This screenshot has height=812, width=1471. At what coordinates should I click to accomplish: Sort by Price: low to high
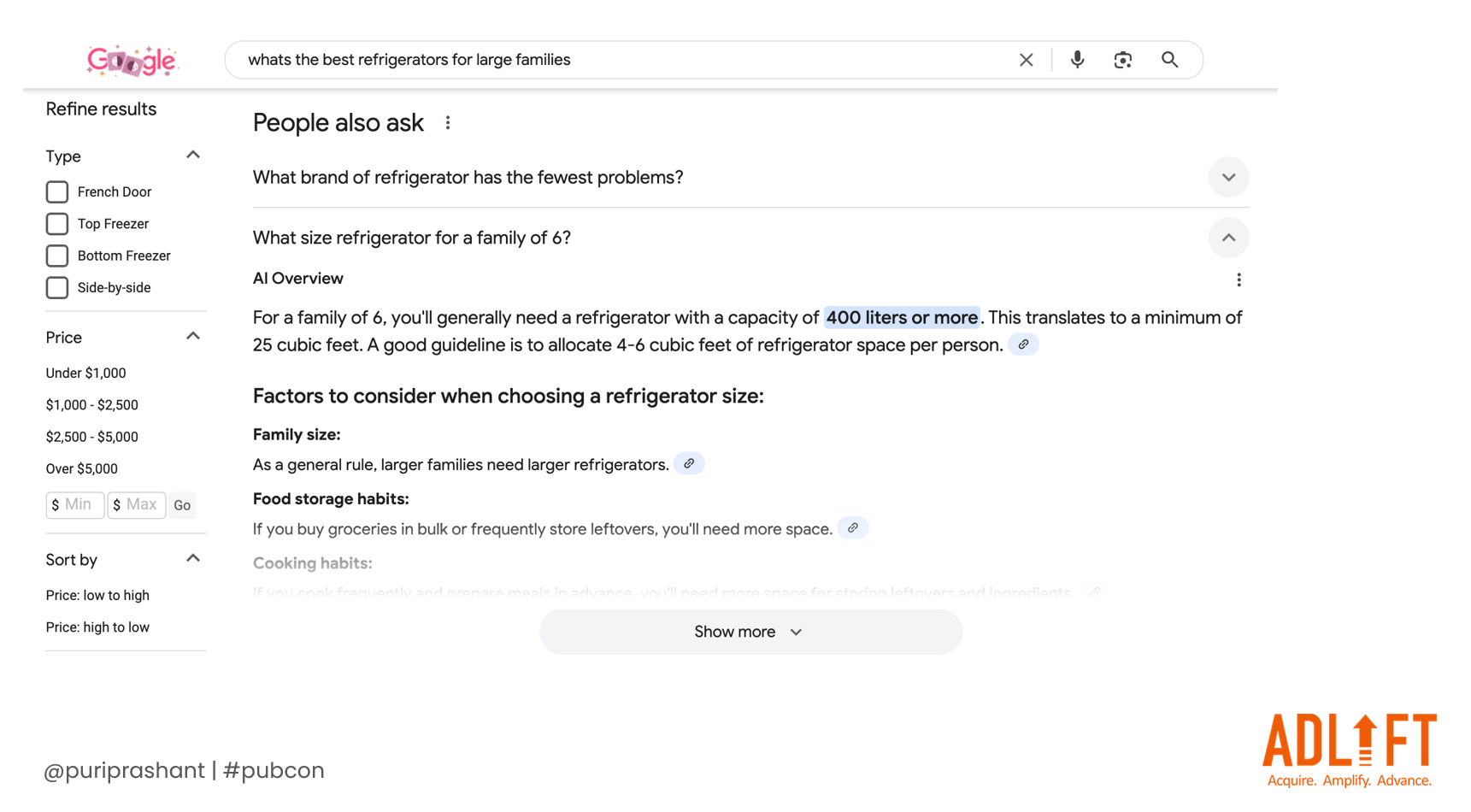(x=97, y=595)
